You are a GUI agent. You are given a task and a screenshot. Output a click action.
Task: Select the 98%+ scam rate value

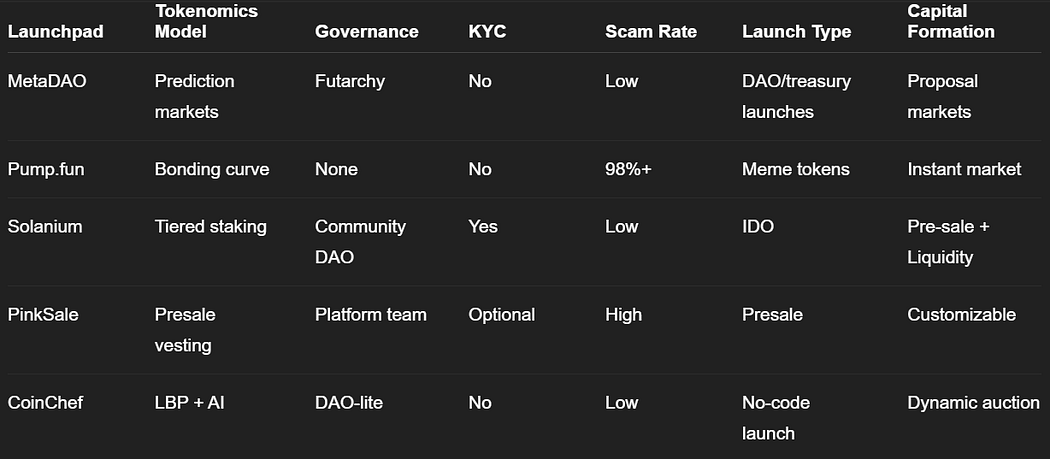628,170
